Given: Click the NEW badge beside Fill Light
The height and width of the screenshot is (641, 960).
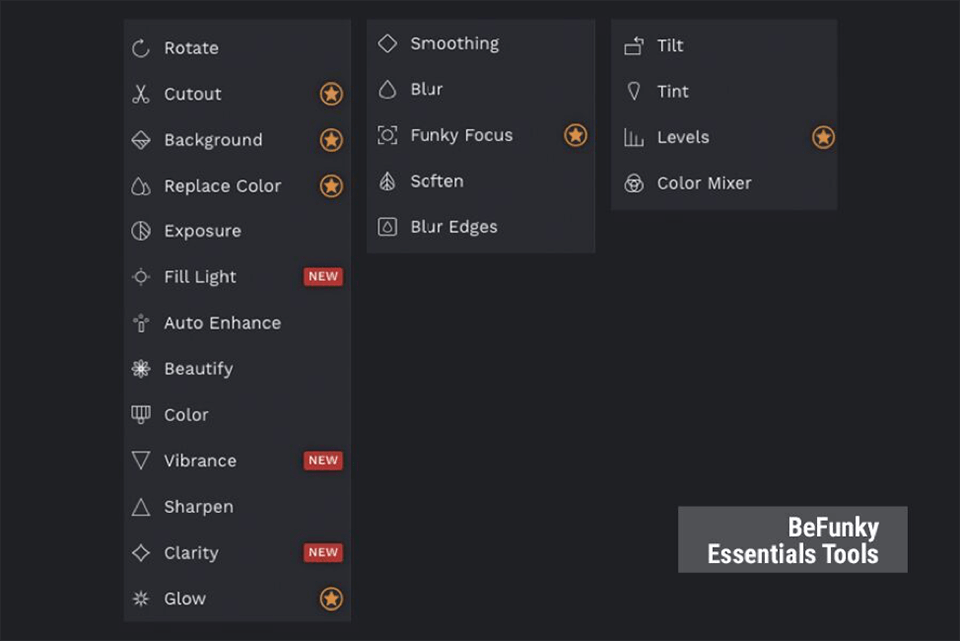Looking at the screenshot, I should click(x=323, y=277).
